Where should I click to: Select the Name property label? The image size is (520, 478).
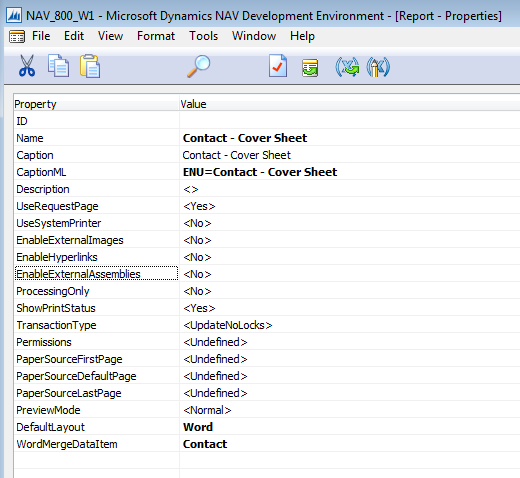[x=30, y=138]
